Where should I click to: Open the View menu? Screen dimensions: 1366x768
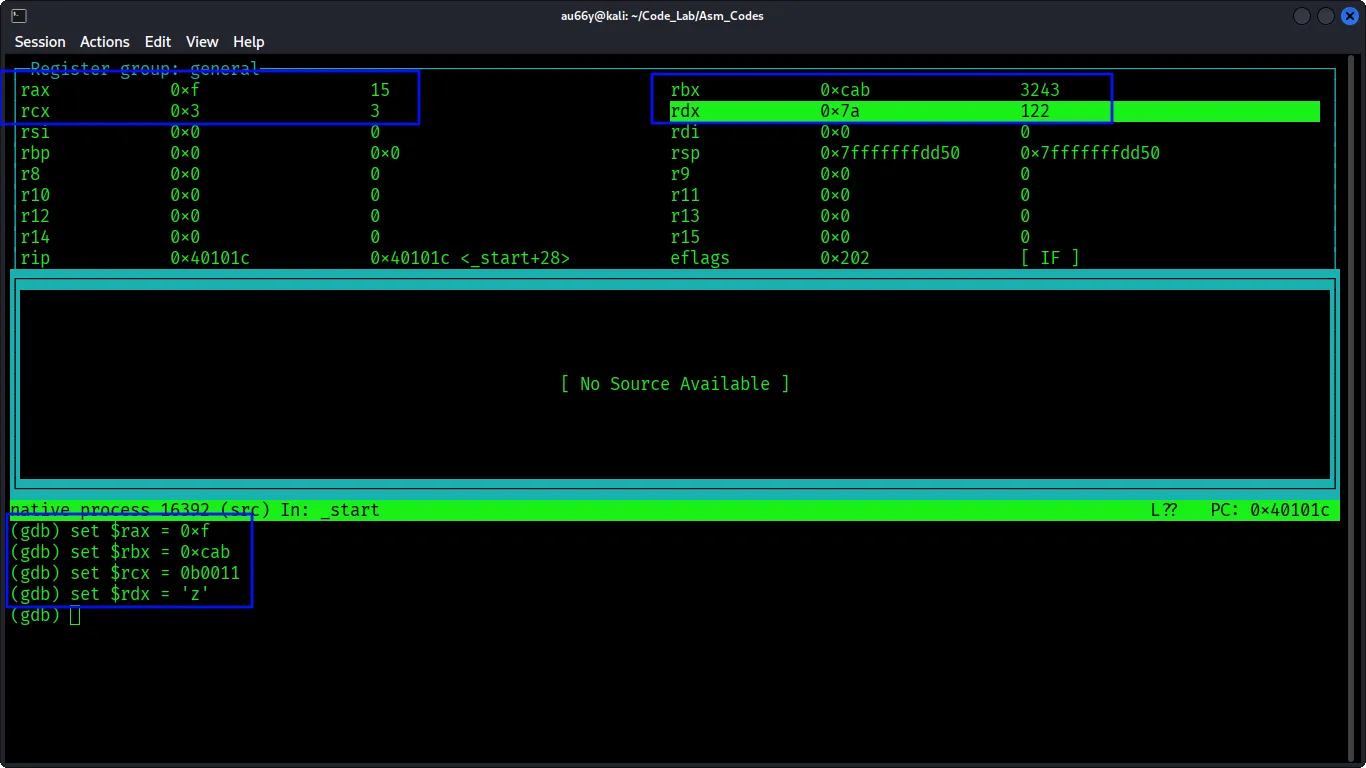202,42
